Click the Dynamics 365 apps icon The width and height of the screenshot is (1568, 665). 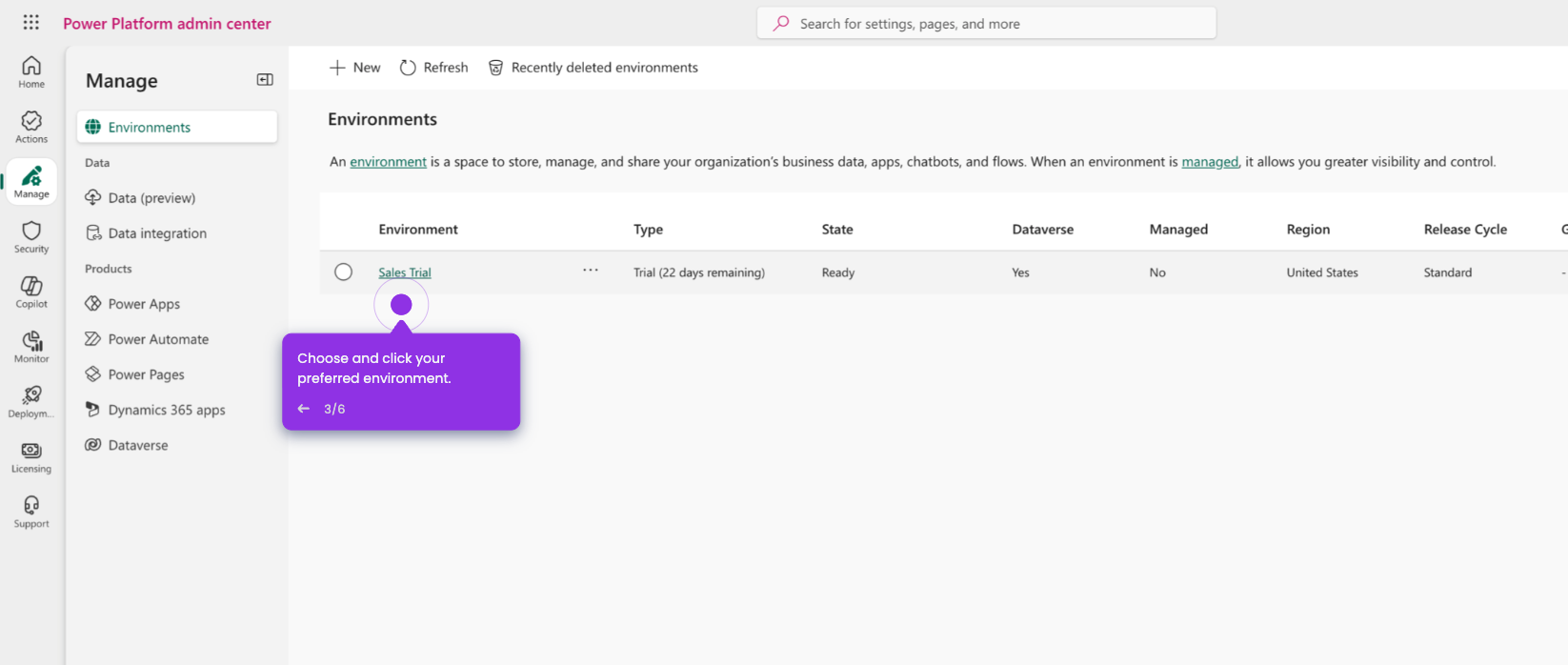click(x=93, y=409)
